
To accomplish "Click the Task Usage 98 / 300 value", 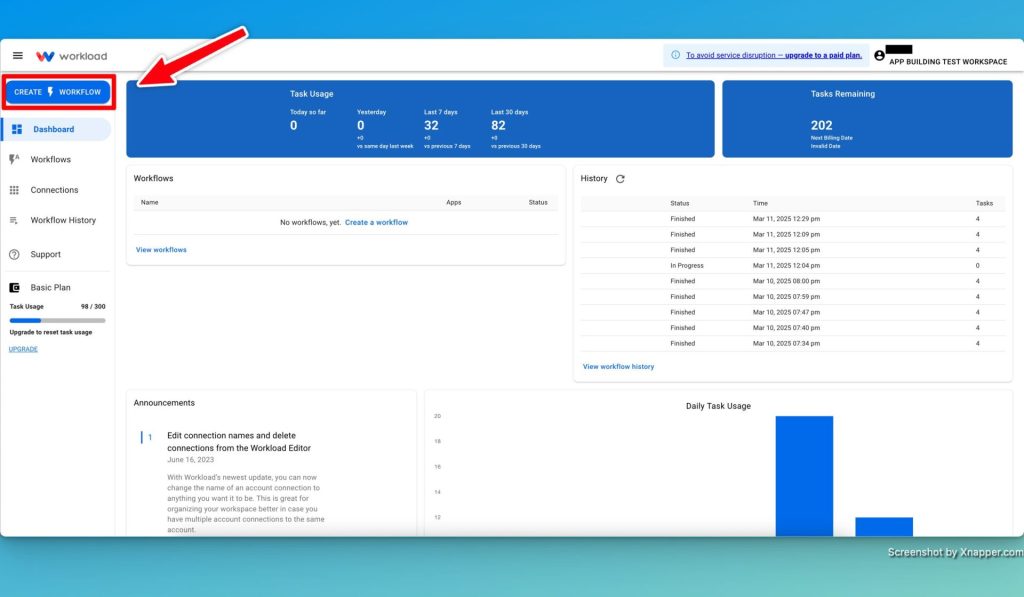I will [93, 306].
